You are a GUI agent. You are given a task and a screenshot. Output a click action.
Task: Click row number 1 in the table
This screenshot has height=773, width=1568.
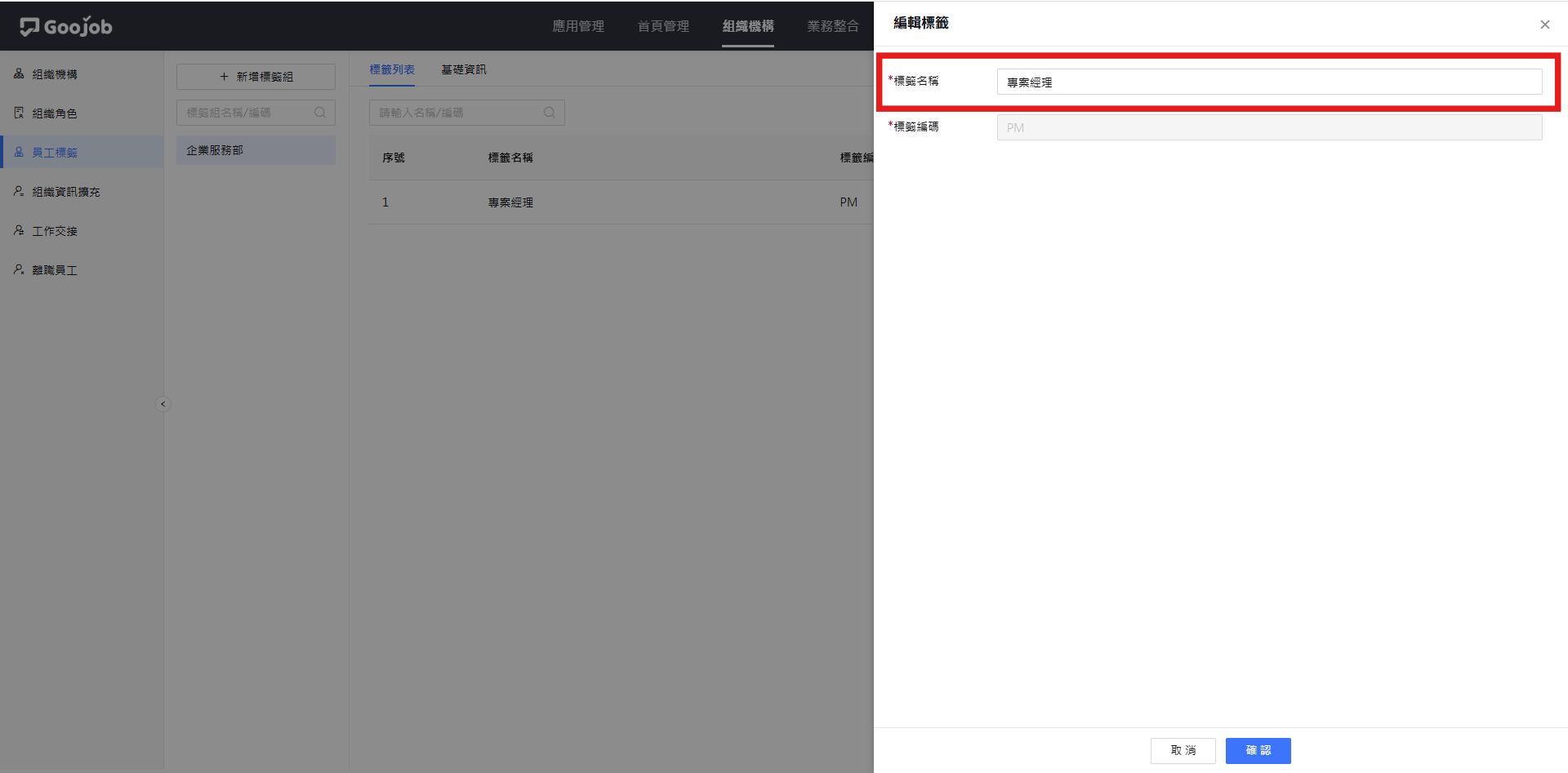(385, 202)
